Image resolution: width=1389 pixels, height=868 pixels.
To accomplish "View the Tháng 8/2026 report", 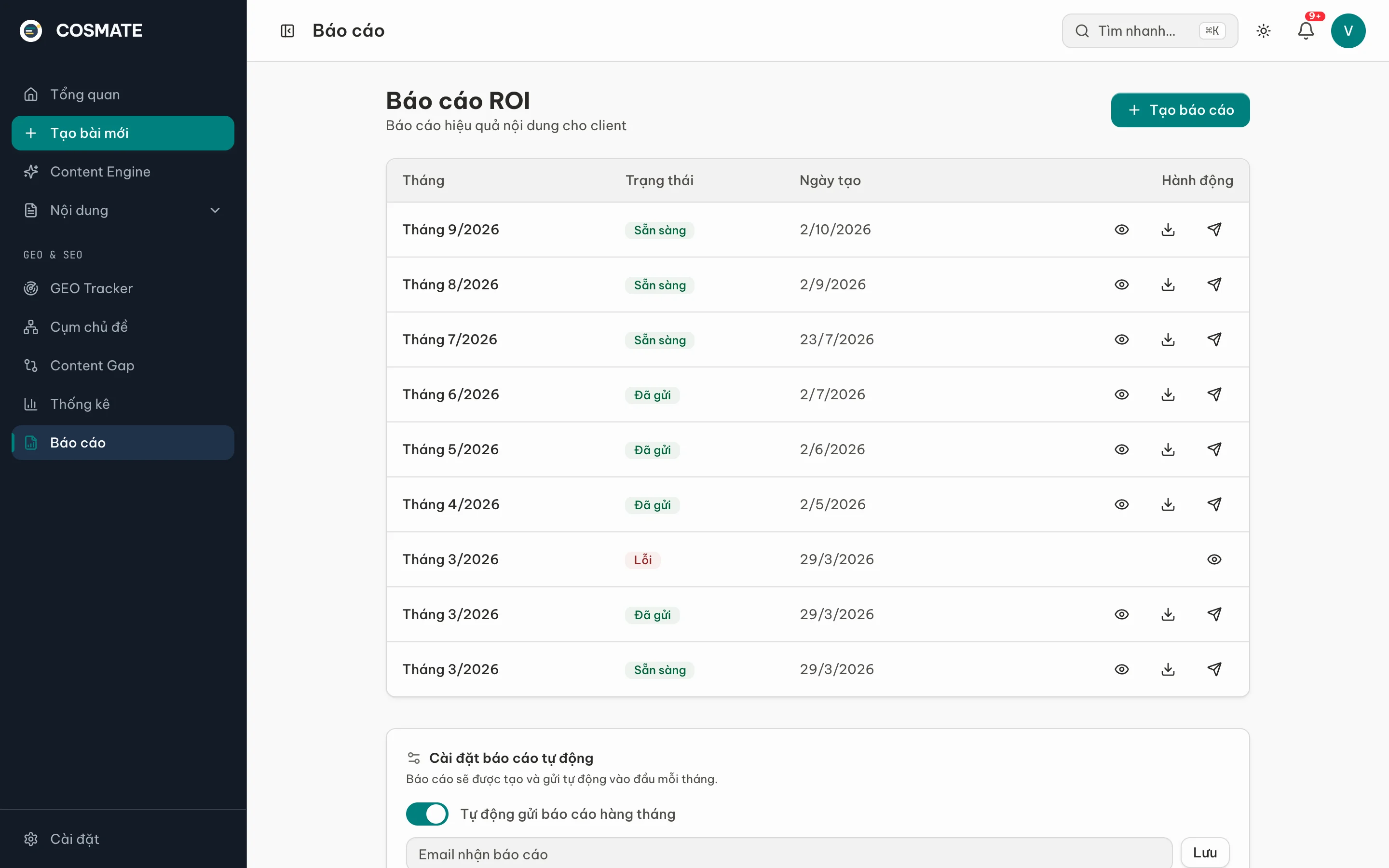I will tap(1121, 285).
